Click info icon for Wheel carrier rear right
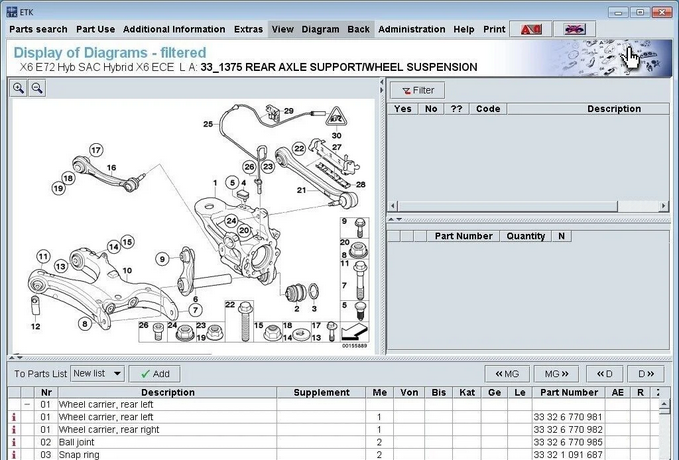The width and height of the screenshot is (679, 460). (x=15, y=429)
